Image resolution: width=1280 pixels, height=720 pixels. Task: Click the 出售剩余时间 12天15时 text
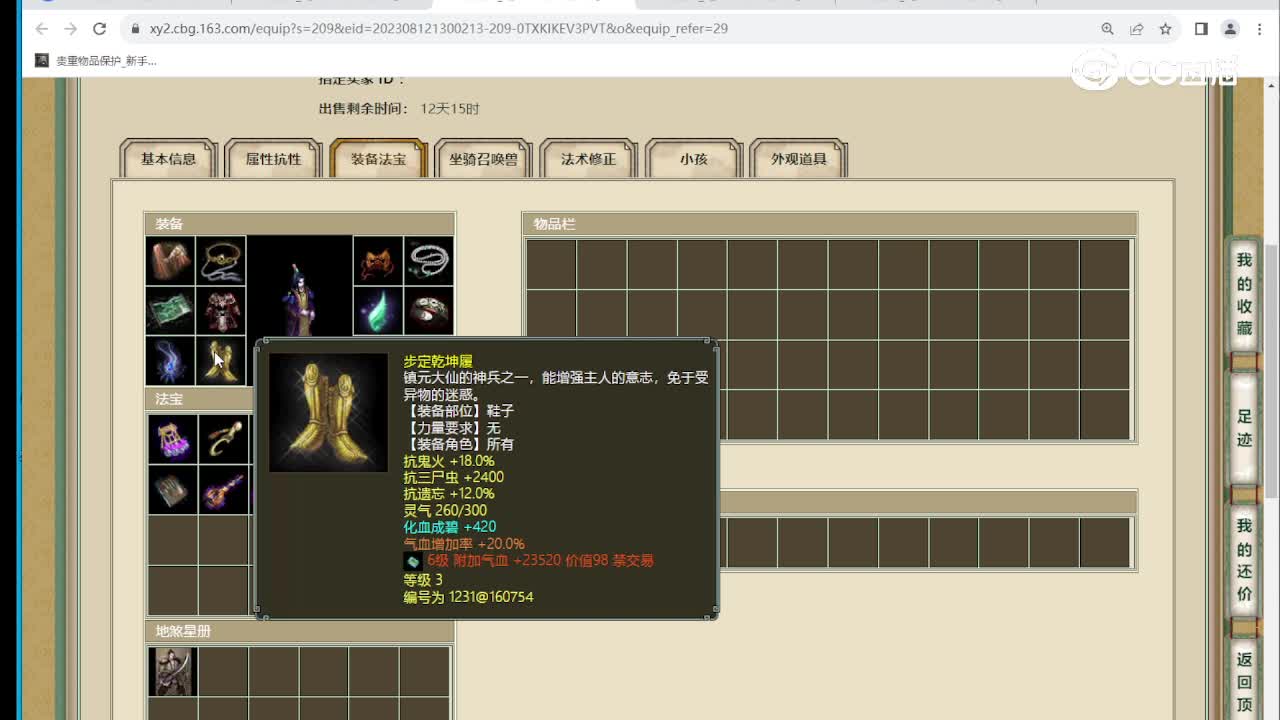click(x=399, y=108)
